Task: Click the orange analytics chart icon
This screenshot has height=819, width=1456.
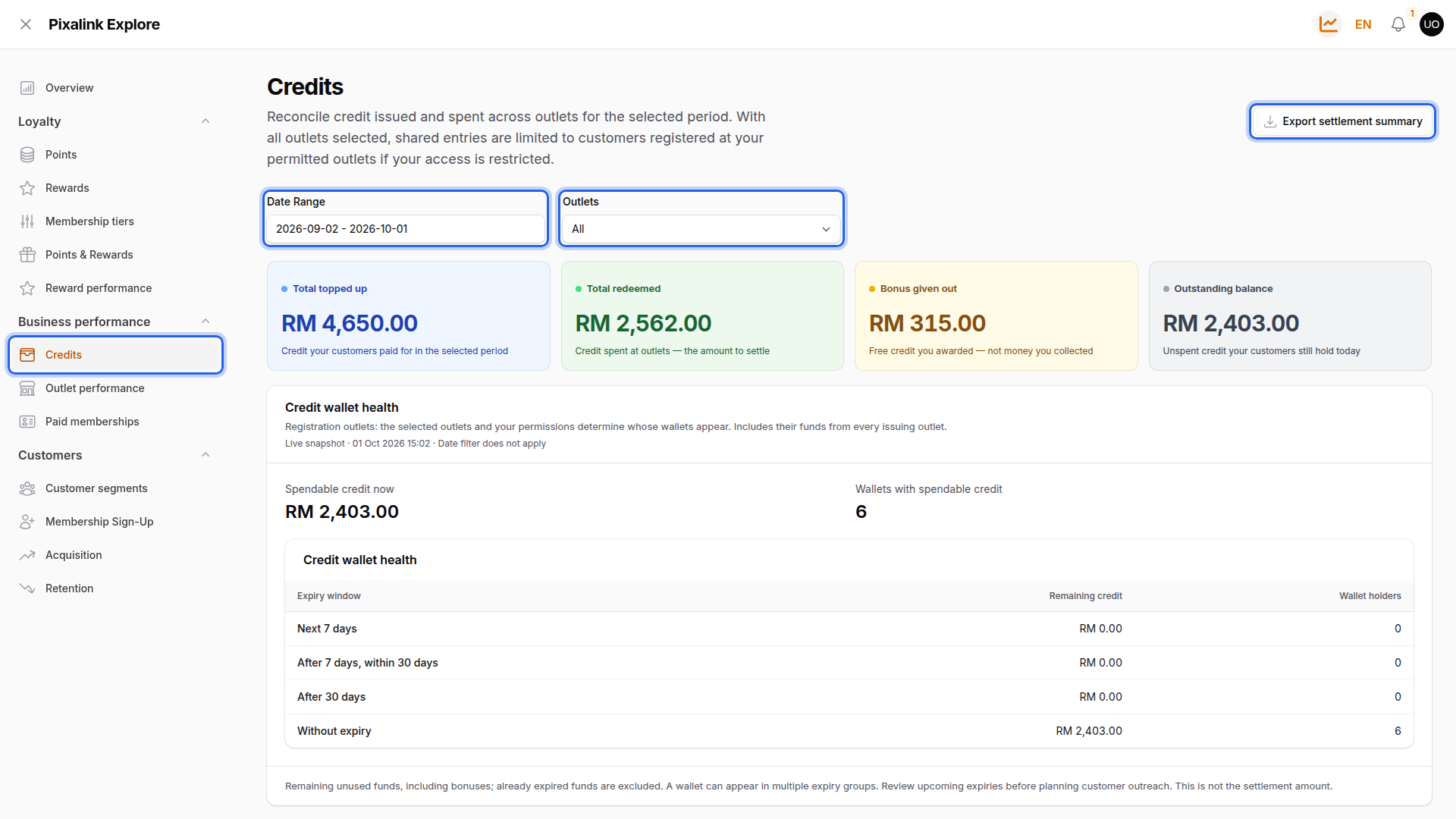Action: (x=1328, y=24)
